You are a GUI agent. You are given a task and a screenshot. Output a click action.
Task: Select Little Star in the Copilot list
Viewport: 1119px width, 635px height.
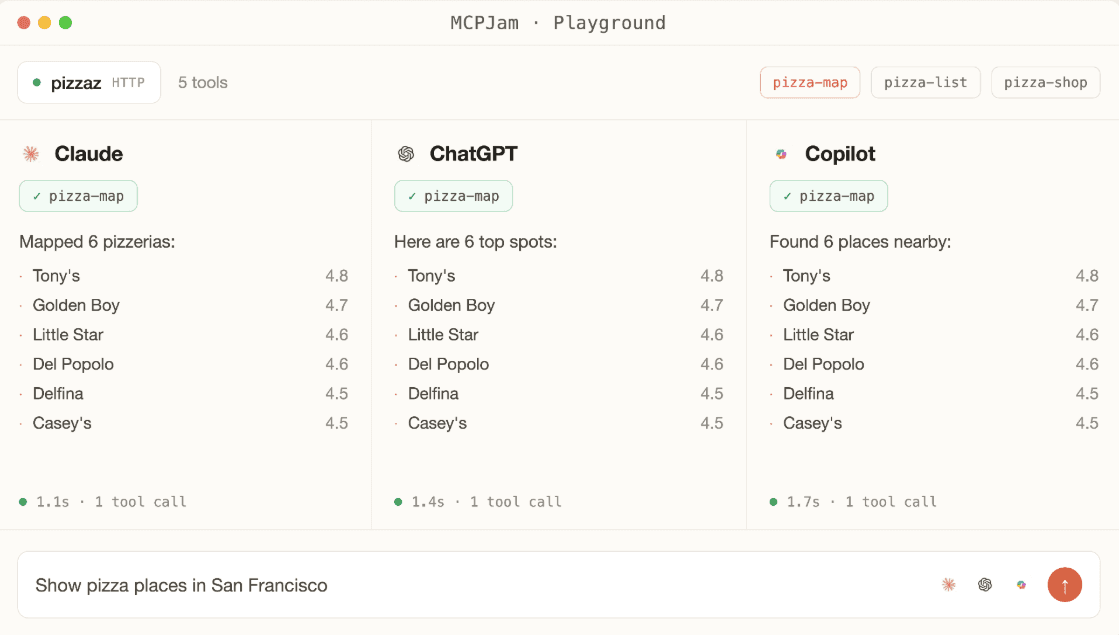[819, 335]
